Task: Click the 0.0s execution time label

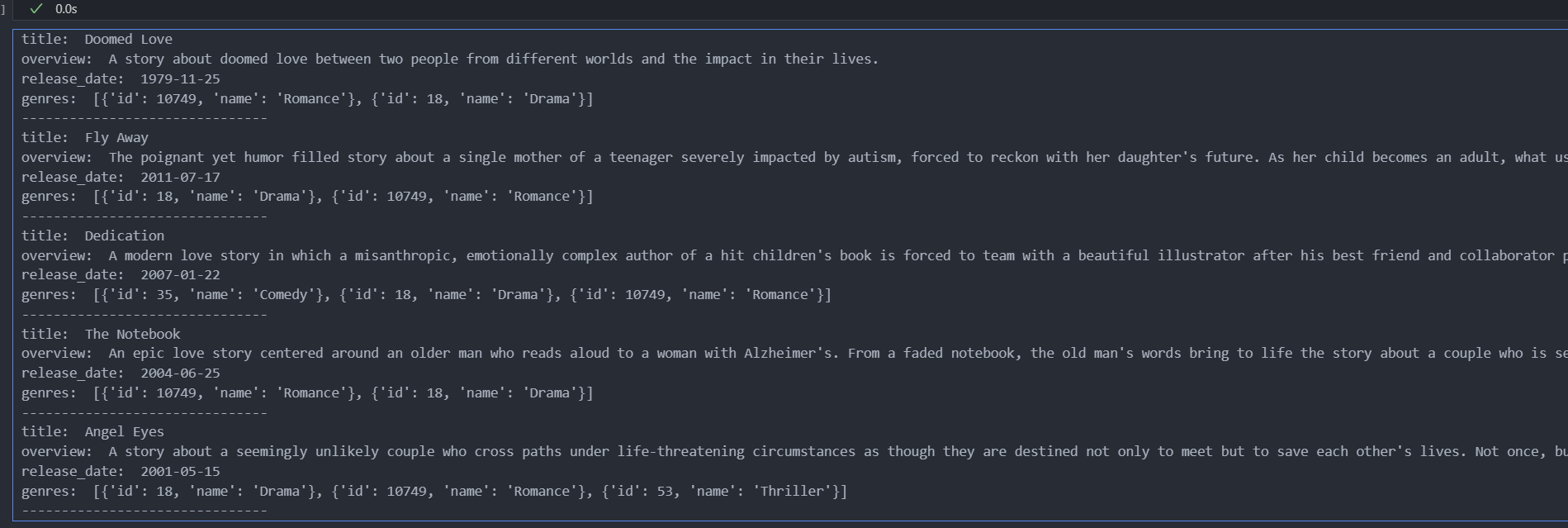Action: coord(66,9)
